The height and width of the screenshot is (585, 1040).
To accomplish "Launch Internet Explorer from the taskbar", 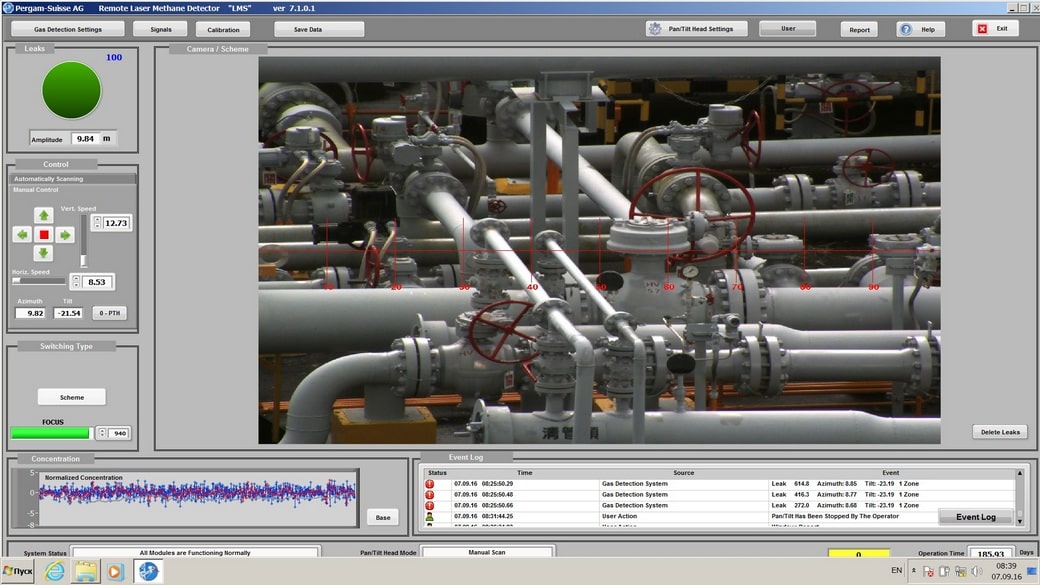I will click(x=54, y=570).
